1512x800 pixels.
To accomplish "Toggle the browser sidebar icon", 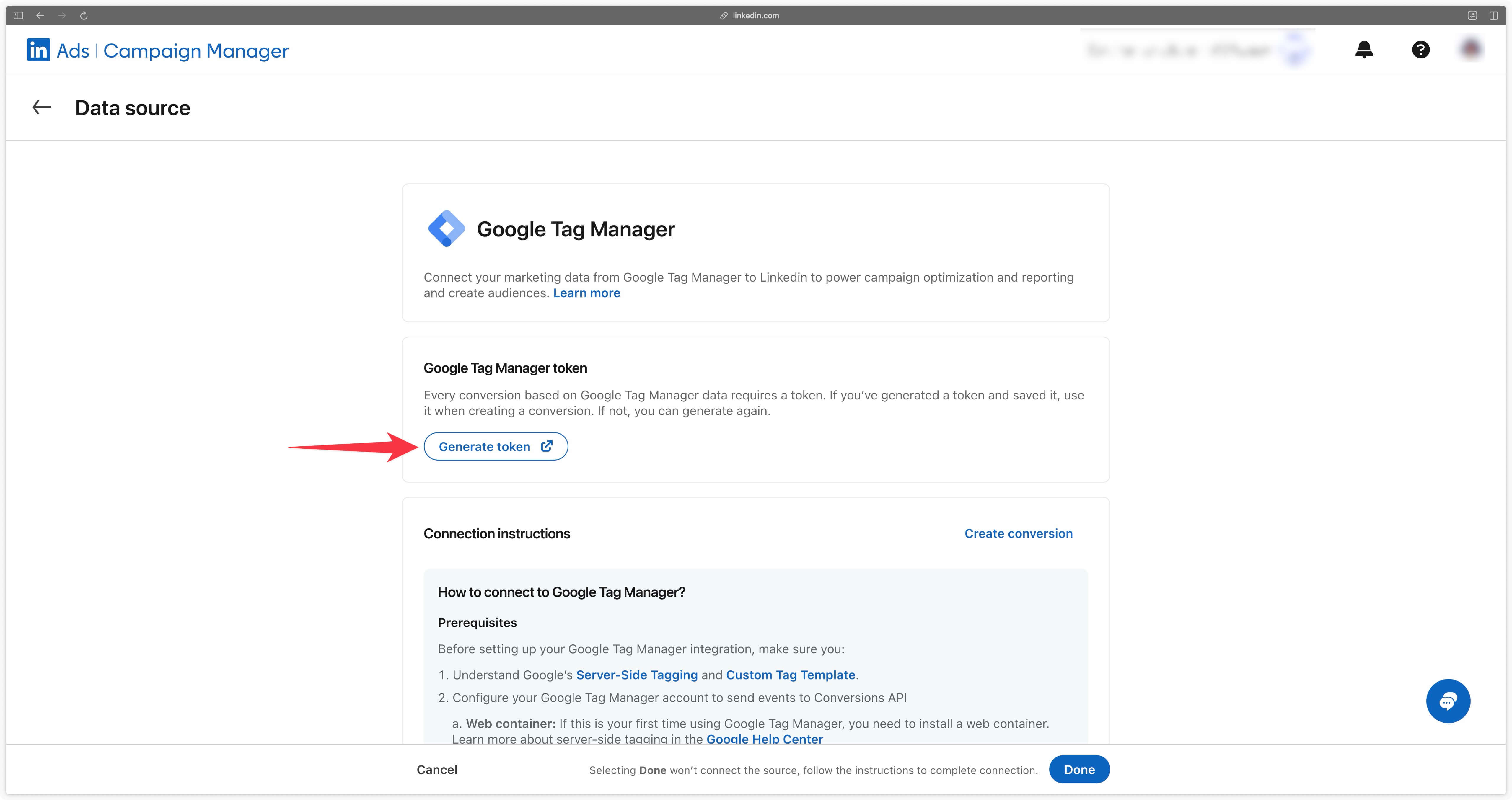I will point(18,16).
